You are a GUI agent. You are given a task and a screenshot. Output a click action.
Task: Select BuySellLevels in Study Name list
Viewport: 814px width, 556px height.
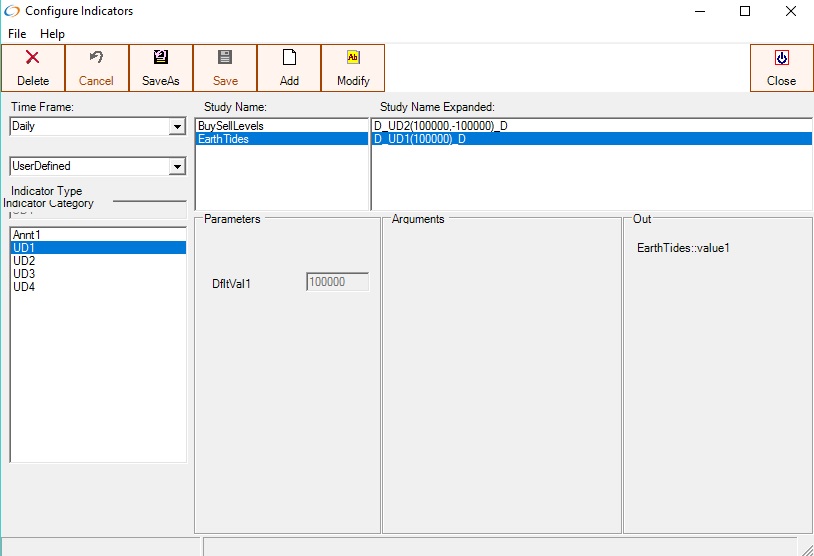231,126
